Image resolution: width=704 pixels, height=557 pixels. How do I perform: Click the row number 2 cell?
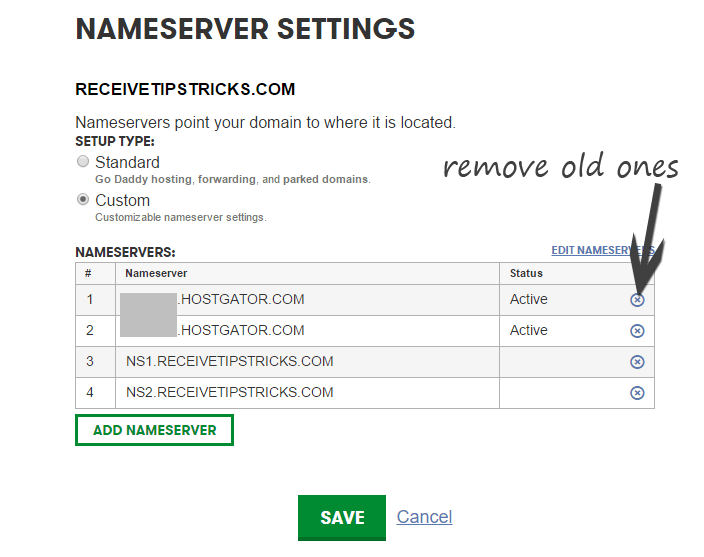coord(96,331)
